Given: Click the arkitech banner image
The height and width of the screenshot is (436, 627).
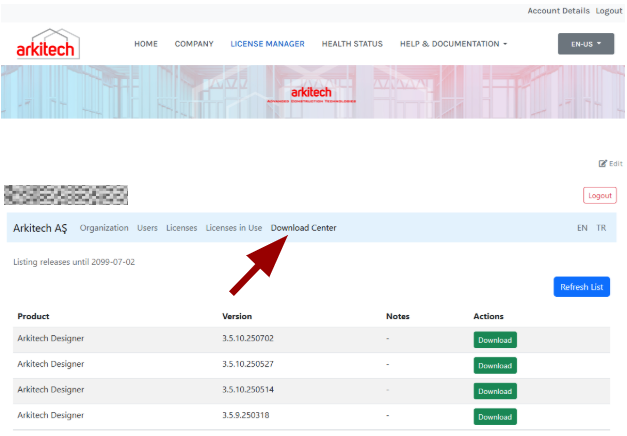Looking at the screenshot, I should (313, 92).
